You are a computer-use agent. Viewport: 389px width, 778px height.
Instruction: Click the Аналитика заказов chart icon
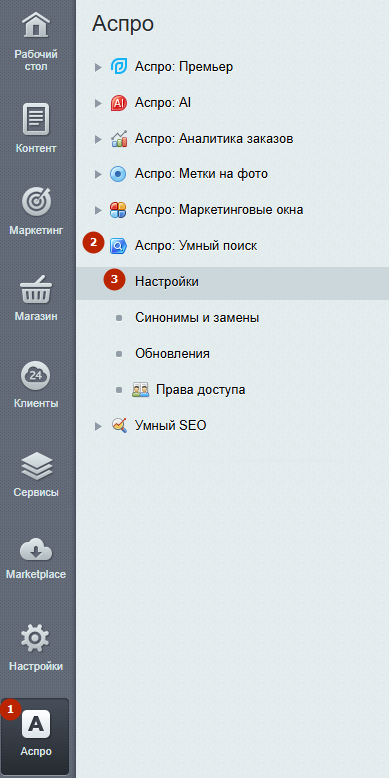point(119,138)
